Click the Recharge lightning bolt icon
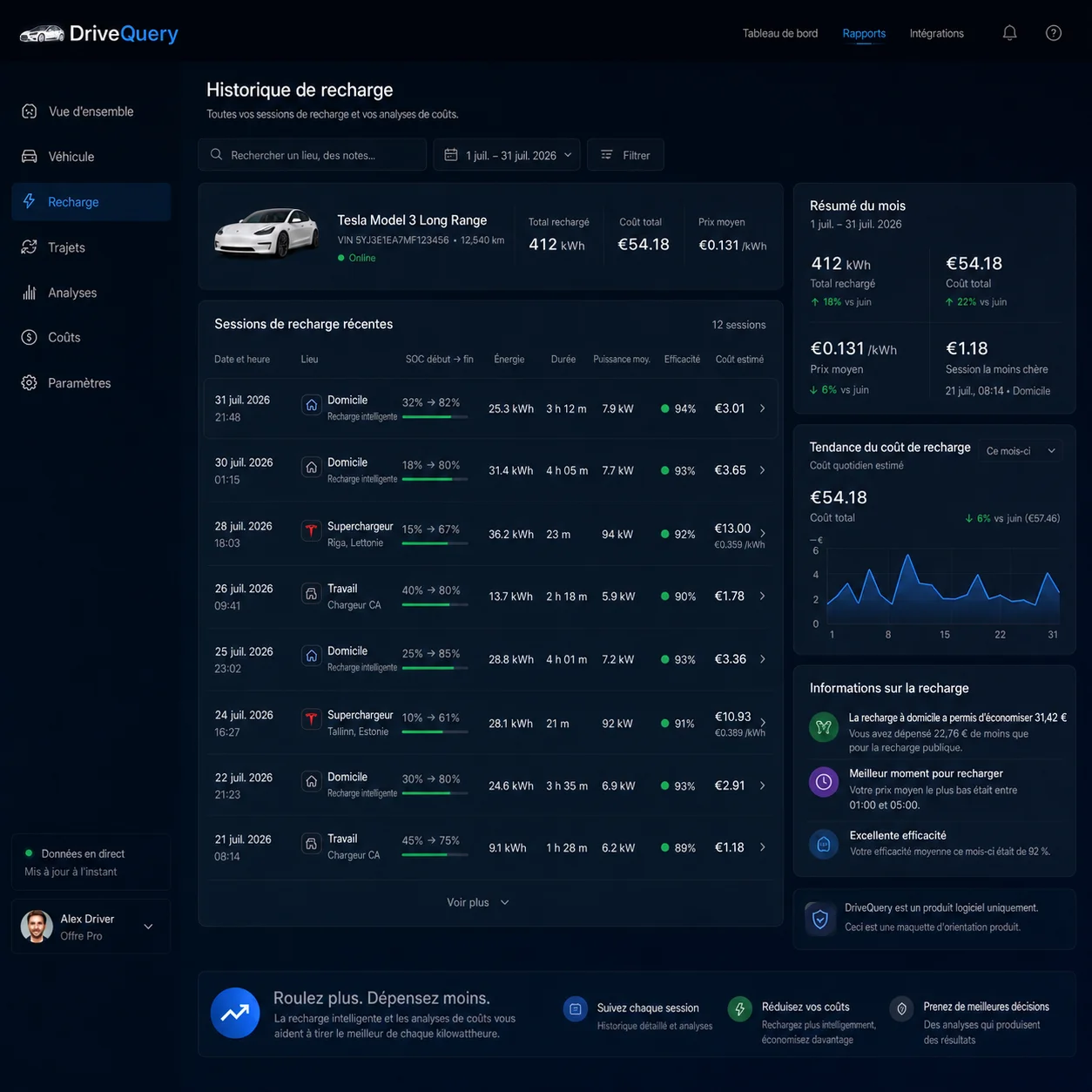Screen dimensions: 1092x1092 point(30,201)
